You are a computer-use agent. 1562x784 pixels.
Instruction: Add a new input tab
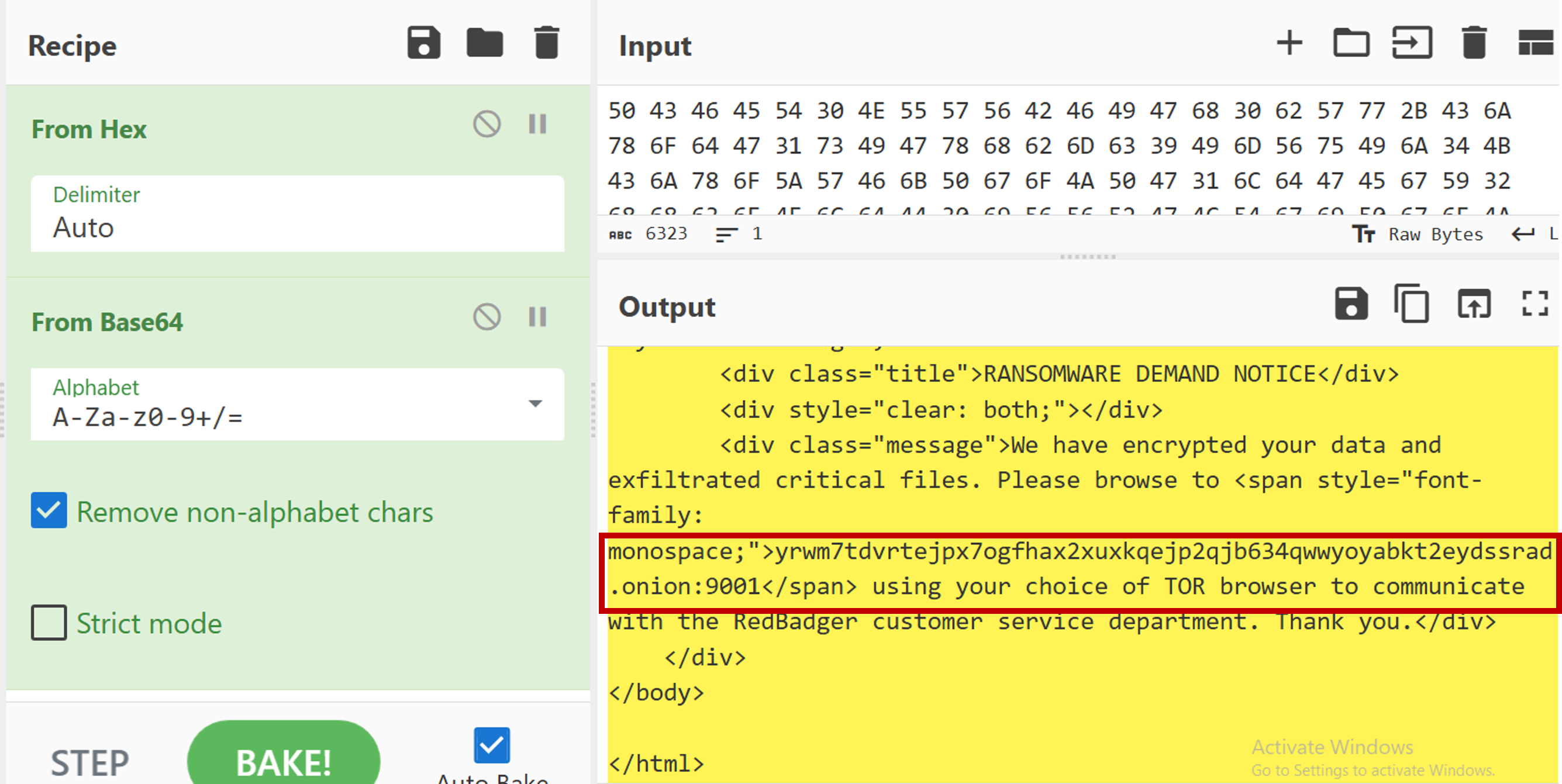pyautogui.click(x=1289, y=43)
